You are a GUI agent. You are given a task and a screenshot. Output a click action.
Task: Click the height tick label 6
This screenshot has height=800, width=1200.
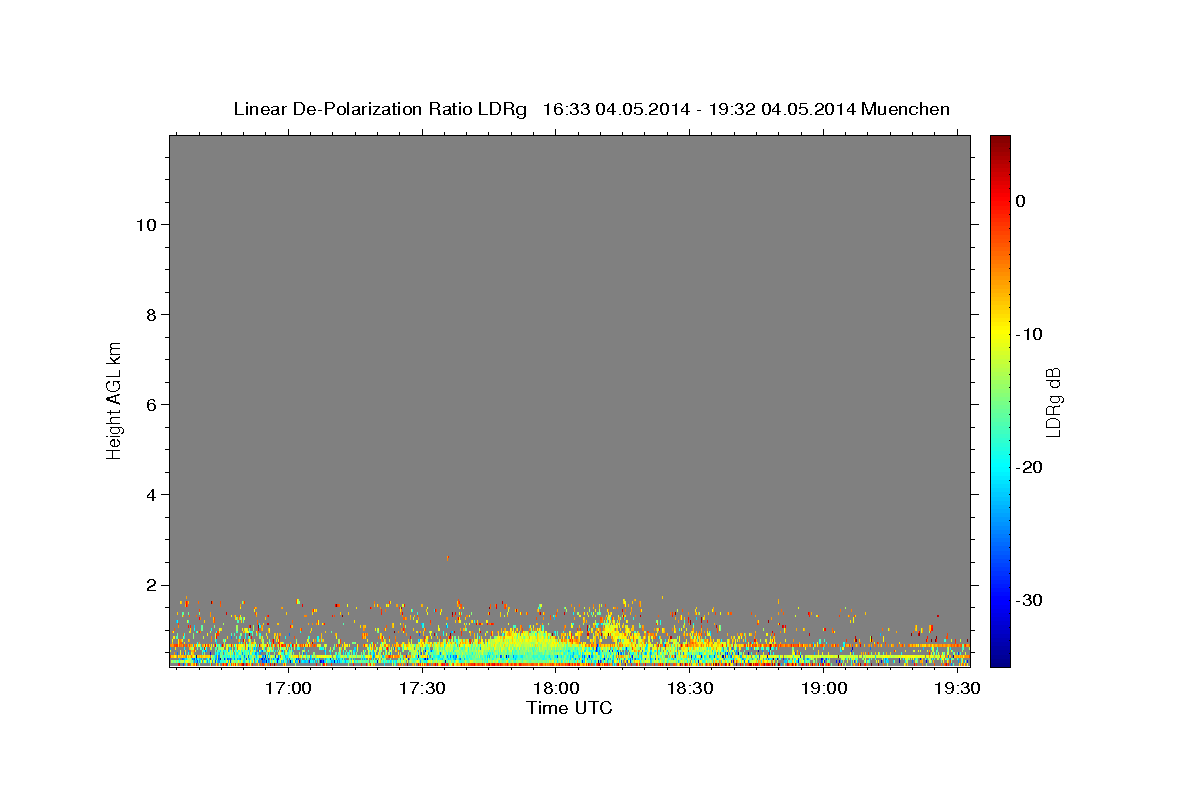[150, 404]
